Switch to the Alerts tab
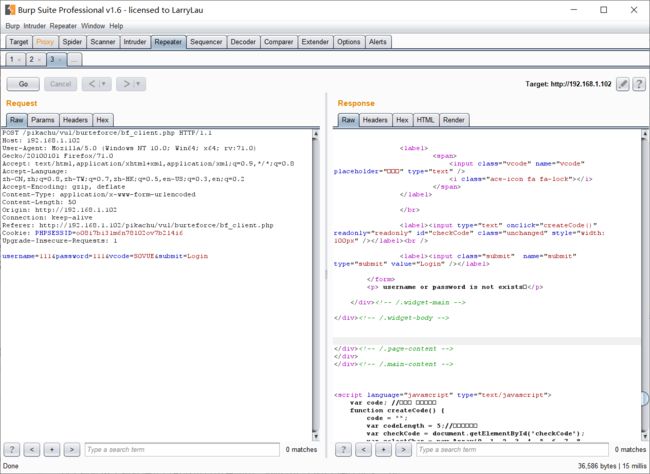 378,42
